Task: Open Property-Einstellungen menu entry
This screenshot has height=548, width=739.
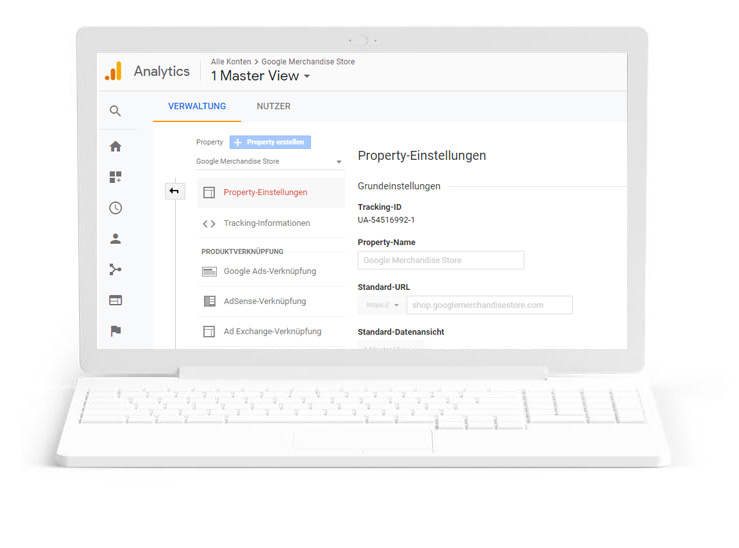Action: pos(271,192)
